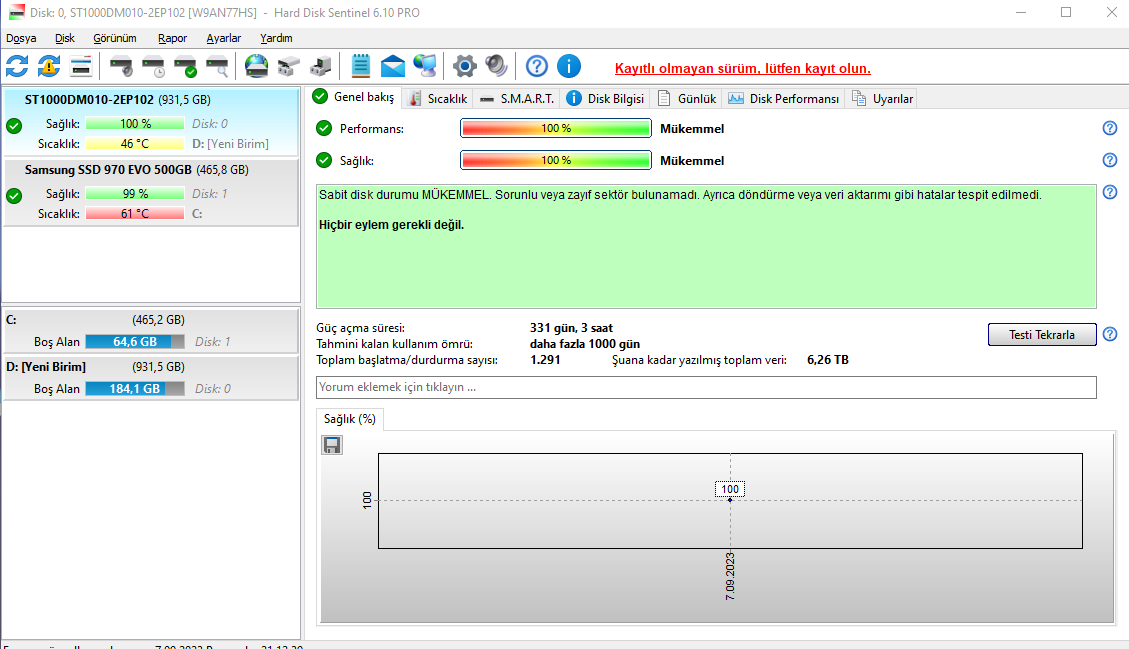The image size is (1129, 649).
Task: Click the '1.291' start/stop count value
Action: [545, 359]
